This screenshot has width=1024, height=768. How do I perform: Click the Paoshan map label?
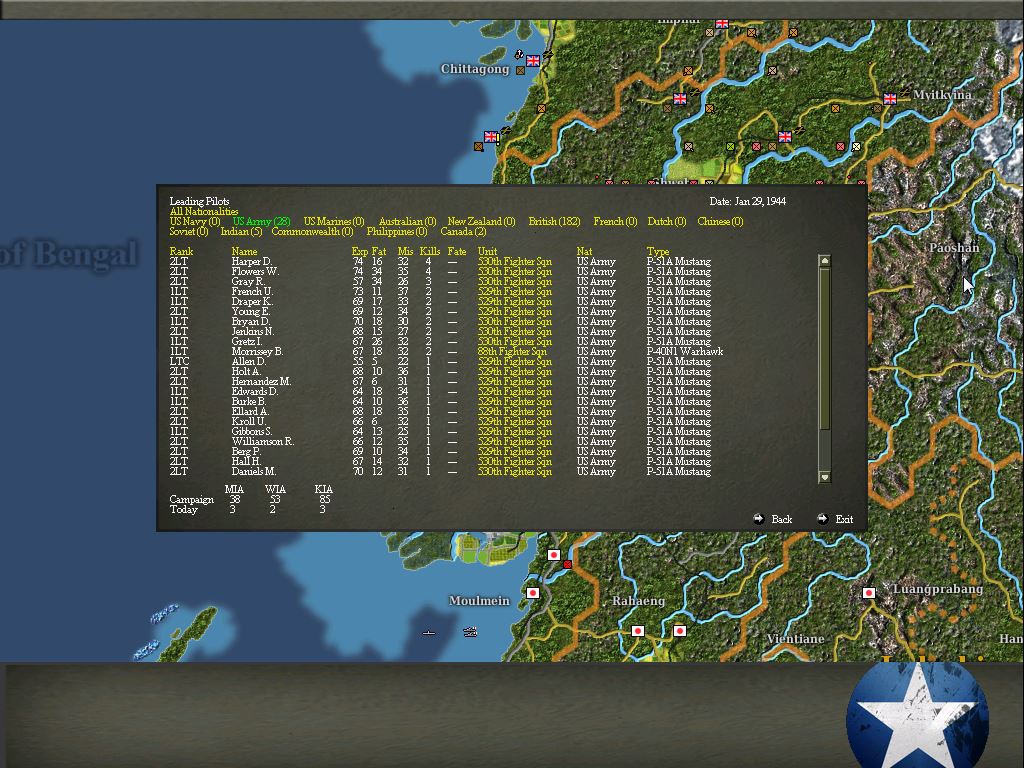coord(954,248)
